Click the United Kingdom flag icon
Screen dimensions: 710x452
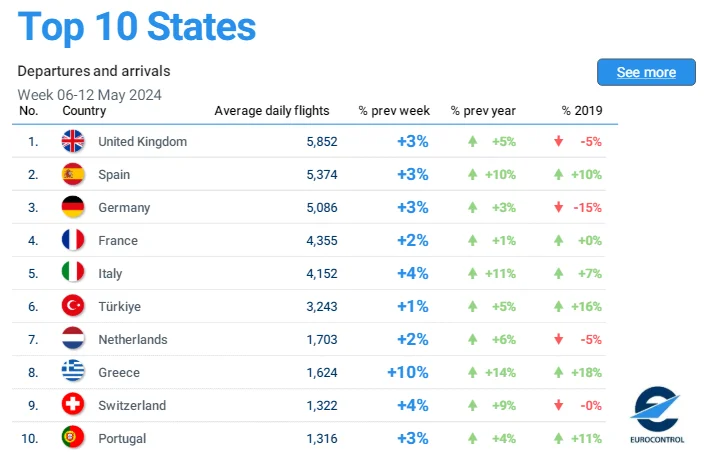pos(73,141)
